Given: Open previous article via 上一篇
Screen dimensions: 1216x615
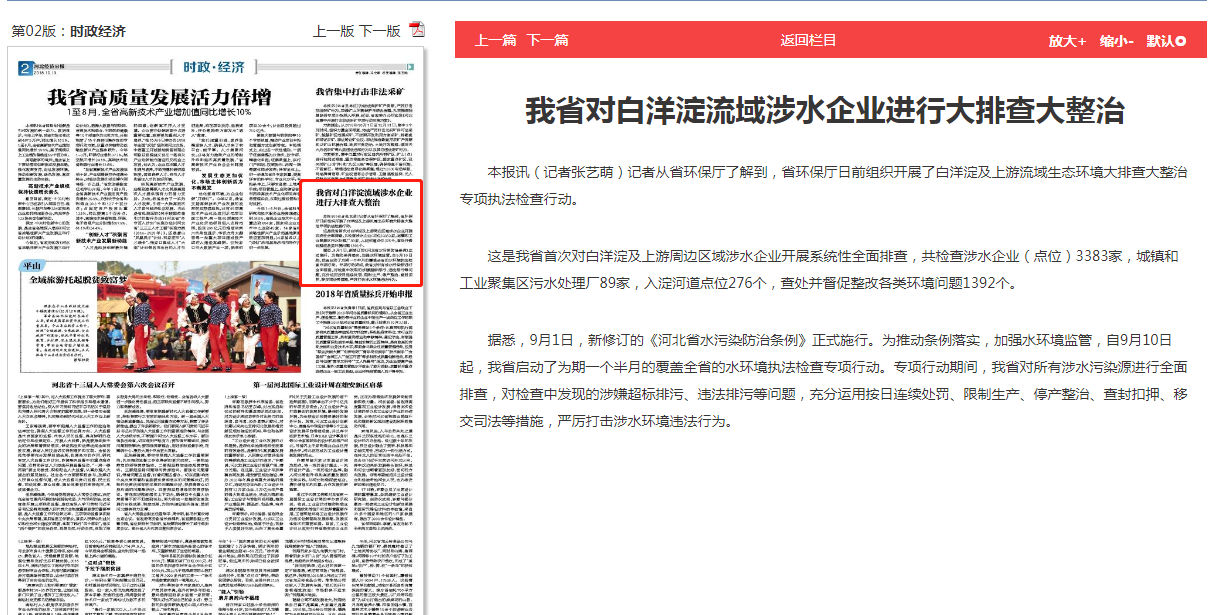Looking at the screenshot, I should tap(496, 40).
